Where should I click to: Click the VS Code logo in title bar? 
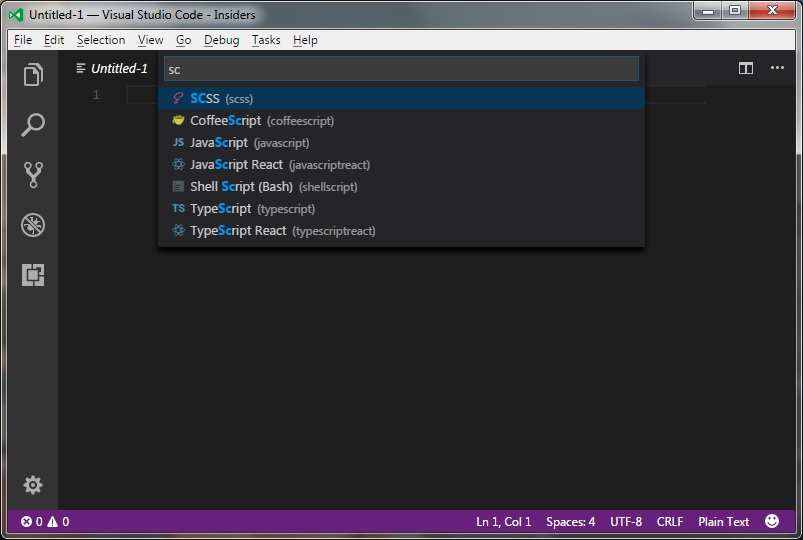[x=16, y=14]
